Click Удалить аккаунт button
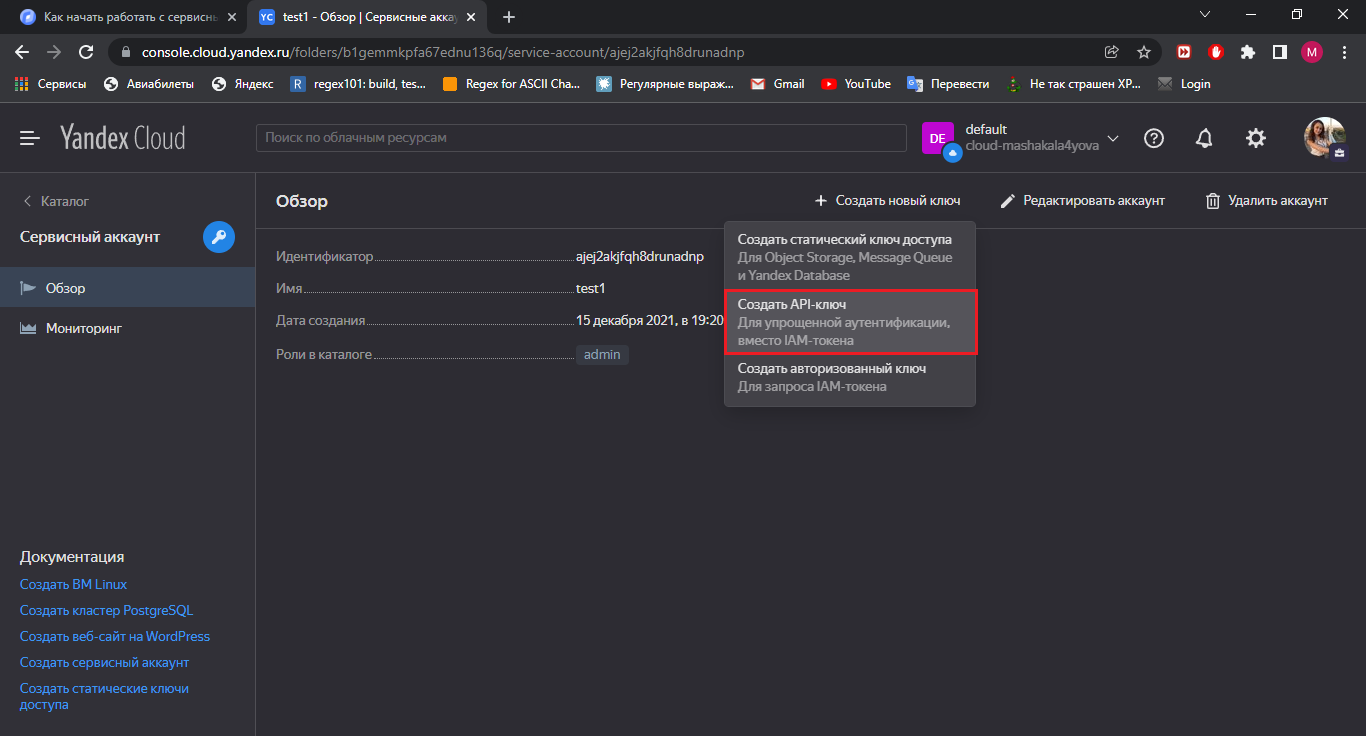This screenshot has width=1366, height=736. (1266, 201)
